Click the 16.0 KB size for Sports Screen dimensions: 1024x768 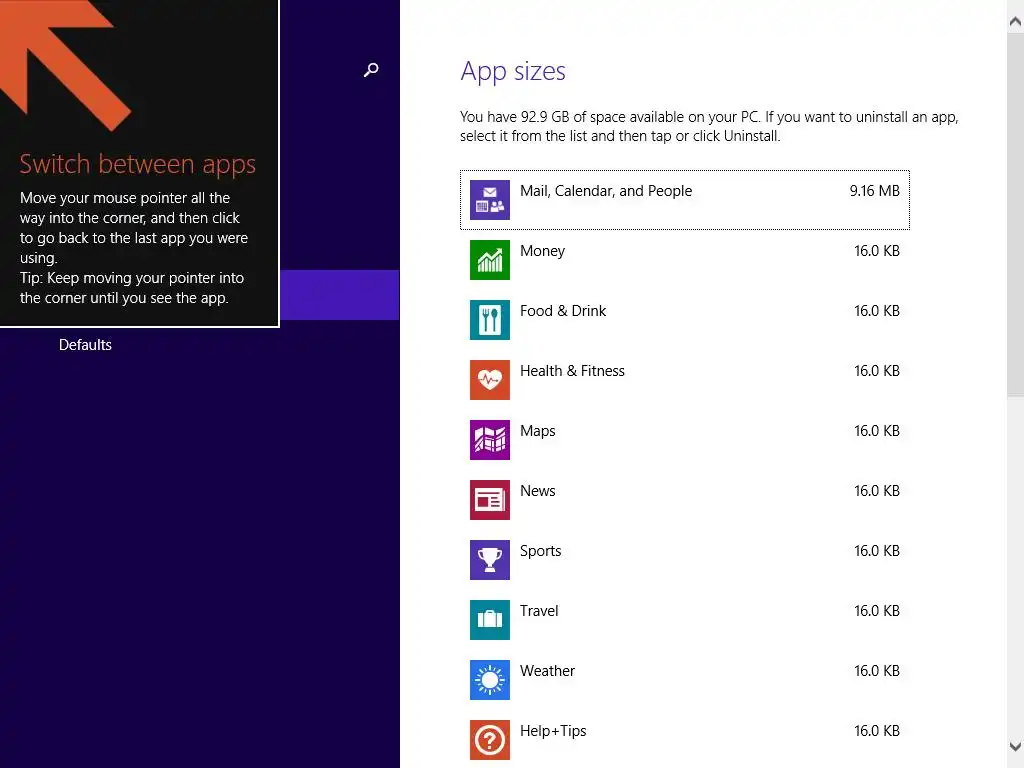point(877,551)
